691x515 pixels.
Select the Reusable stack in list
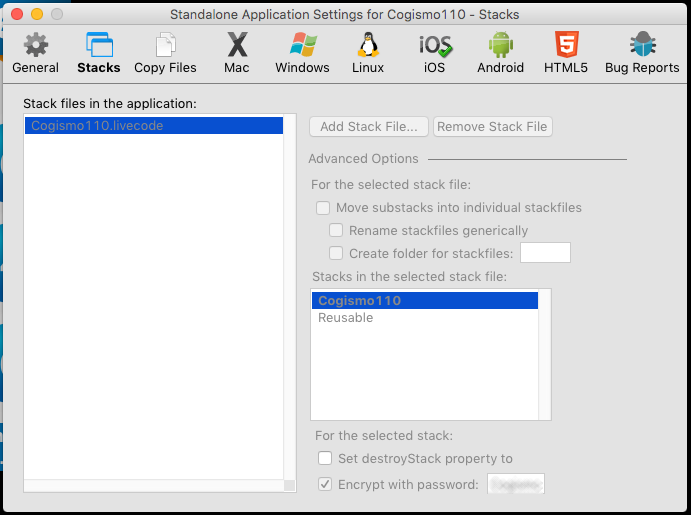click(346, 318)
